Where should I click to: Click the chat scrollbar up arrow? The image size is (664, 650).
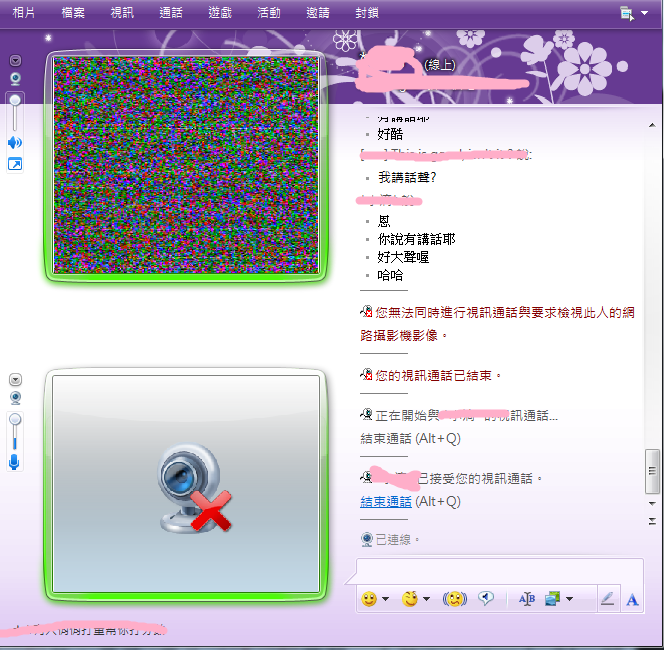tap(652, 125)
